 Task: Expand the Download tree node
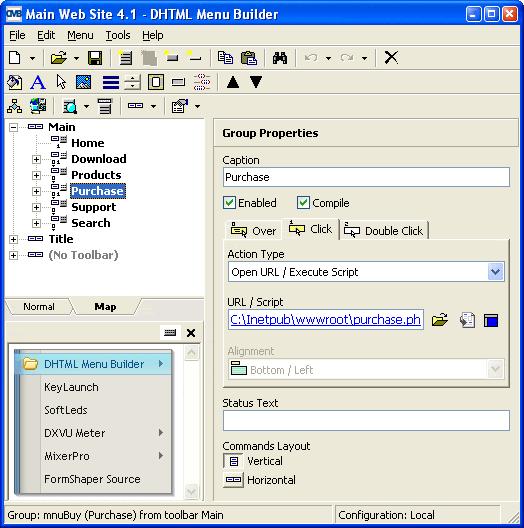pos(36,159)
